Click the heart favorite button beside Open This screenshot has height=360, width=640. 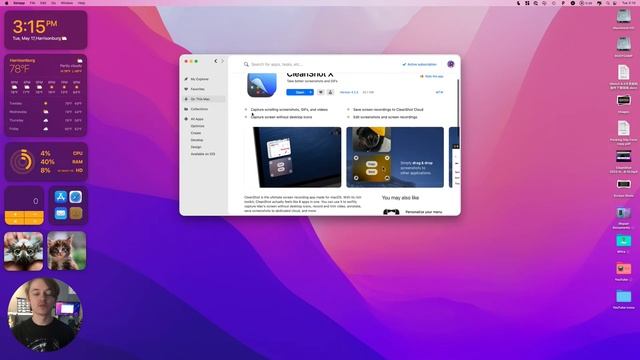(x=321, y=92)
